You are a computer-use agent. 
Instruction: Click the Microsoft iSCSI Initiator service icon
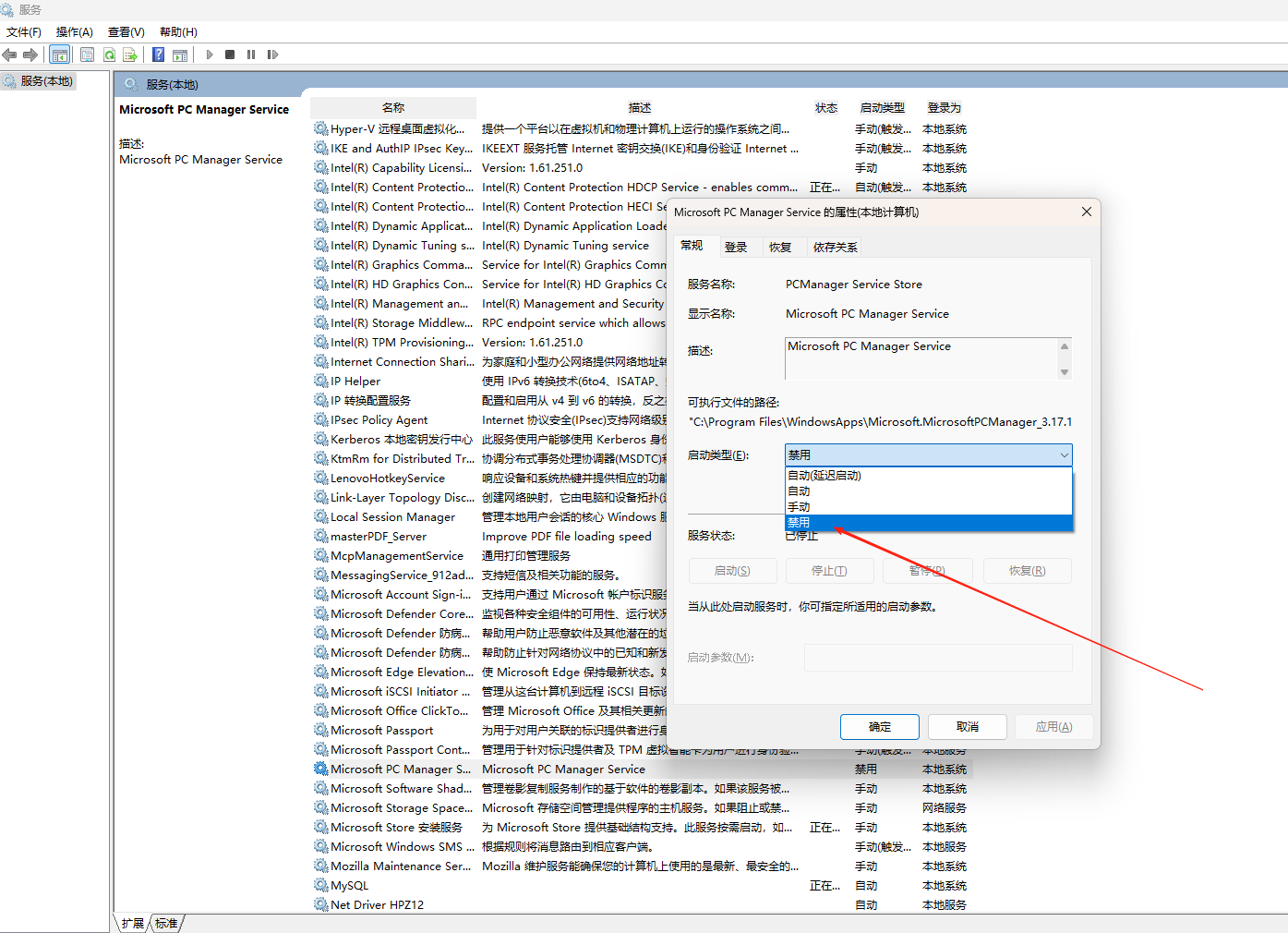(320, 691)
